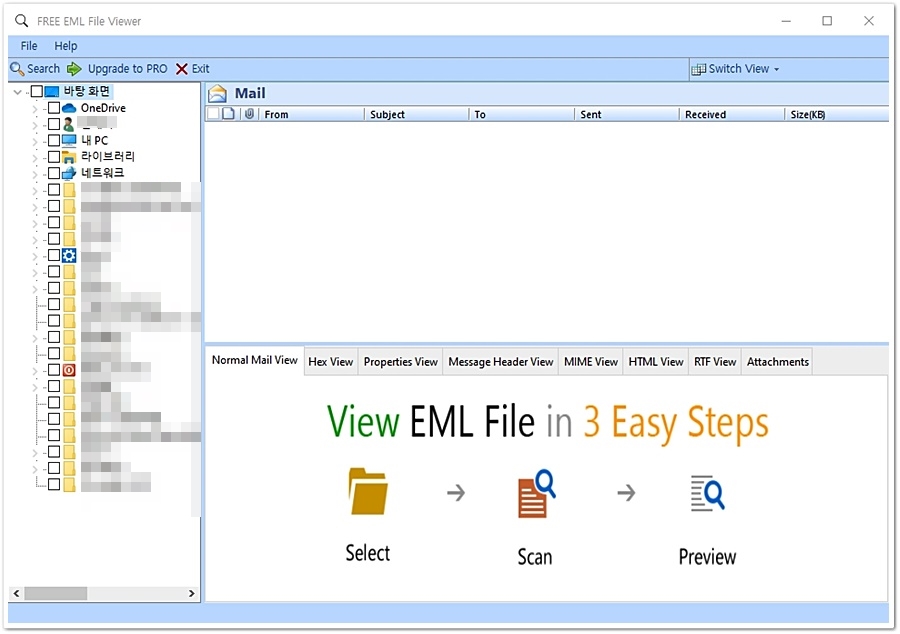Viewport: 900px width, 634px height.
Task: Expand the 내 PC tree node
Action: pyautogui.click(x=34, y=141)
